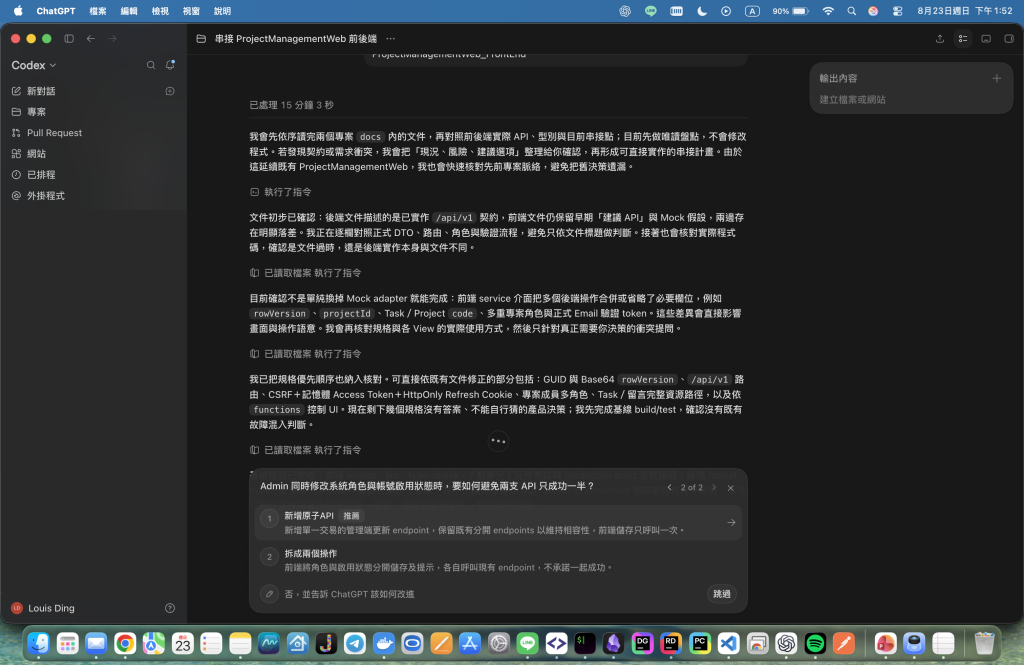Skip the question with 跳過

[x=722, y=594]
